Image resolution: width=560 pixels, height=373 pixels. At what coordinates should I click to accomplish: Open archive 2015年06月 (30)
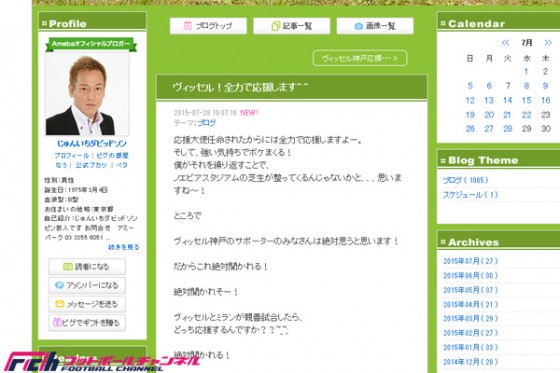470,275
